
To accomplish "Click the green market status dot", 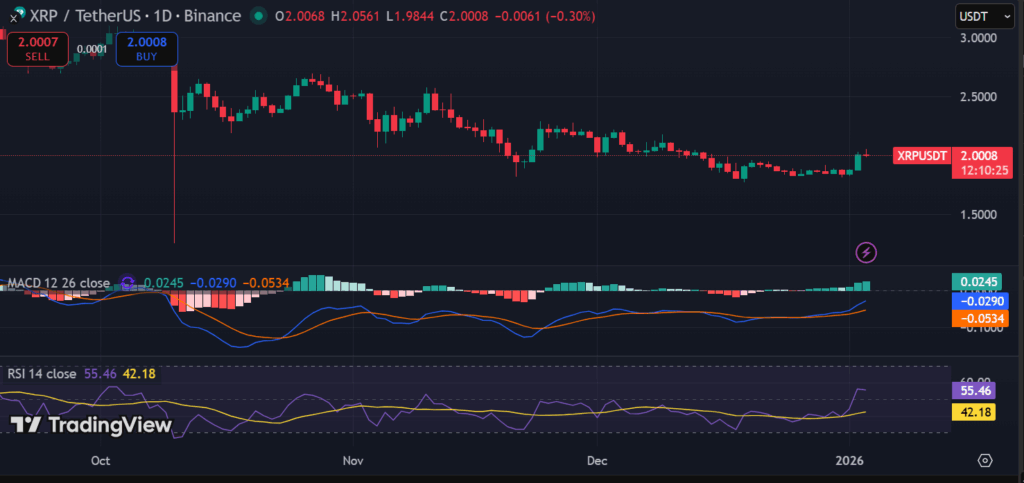I will coord(258,16).
